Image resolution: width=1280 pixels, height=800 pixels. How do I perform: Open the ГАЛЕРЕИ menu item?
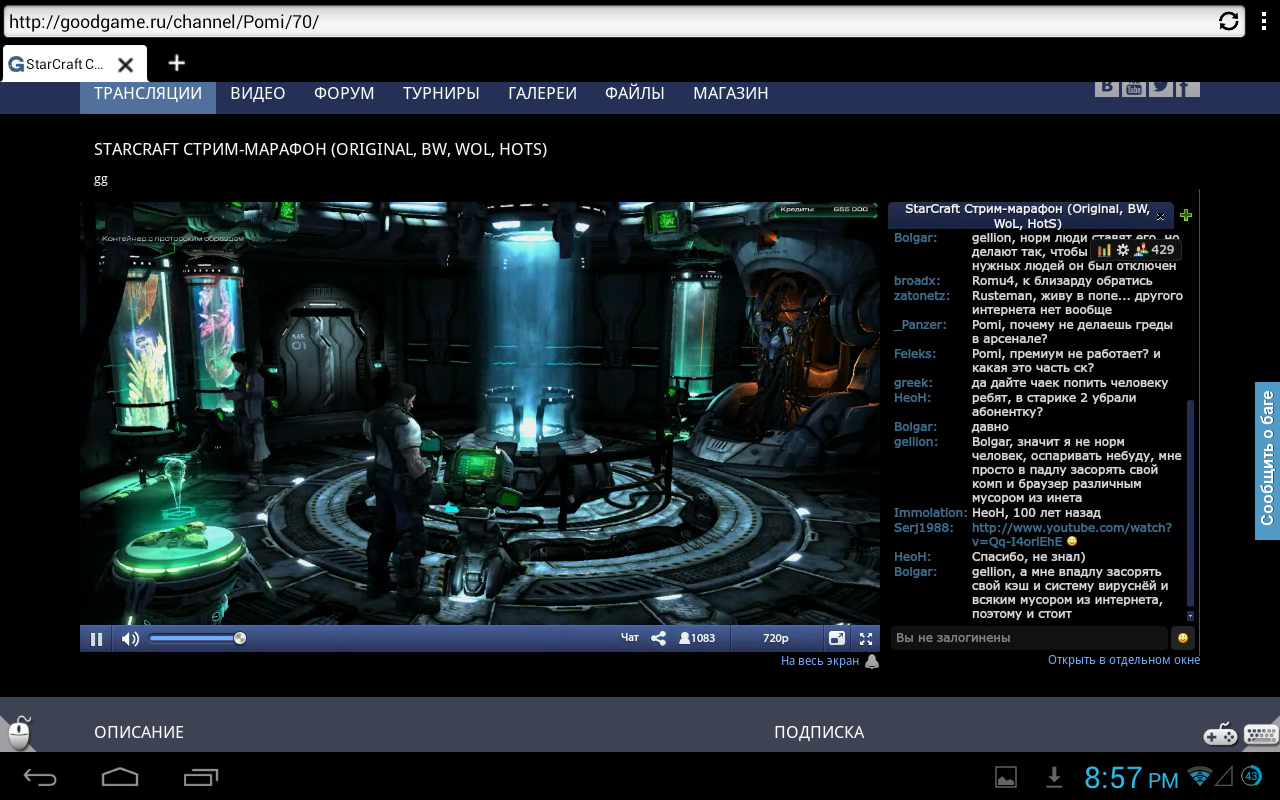542,93
